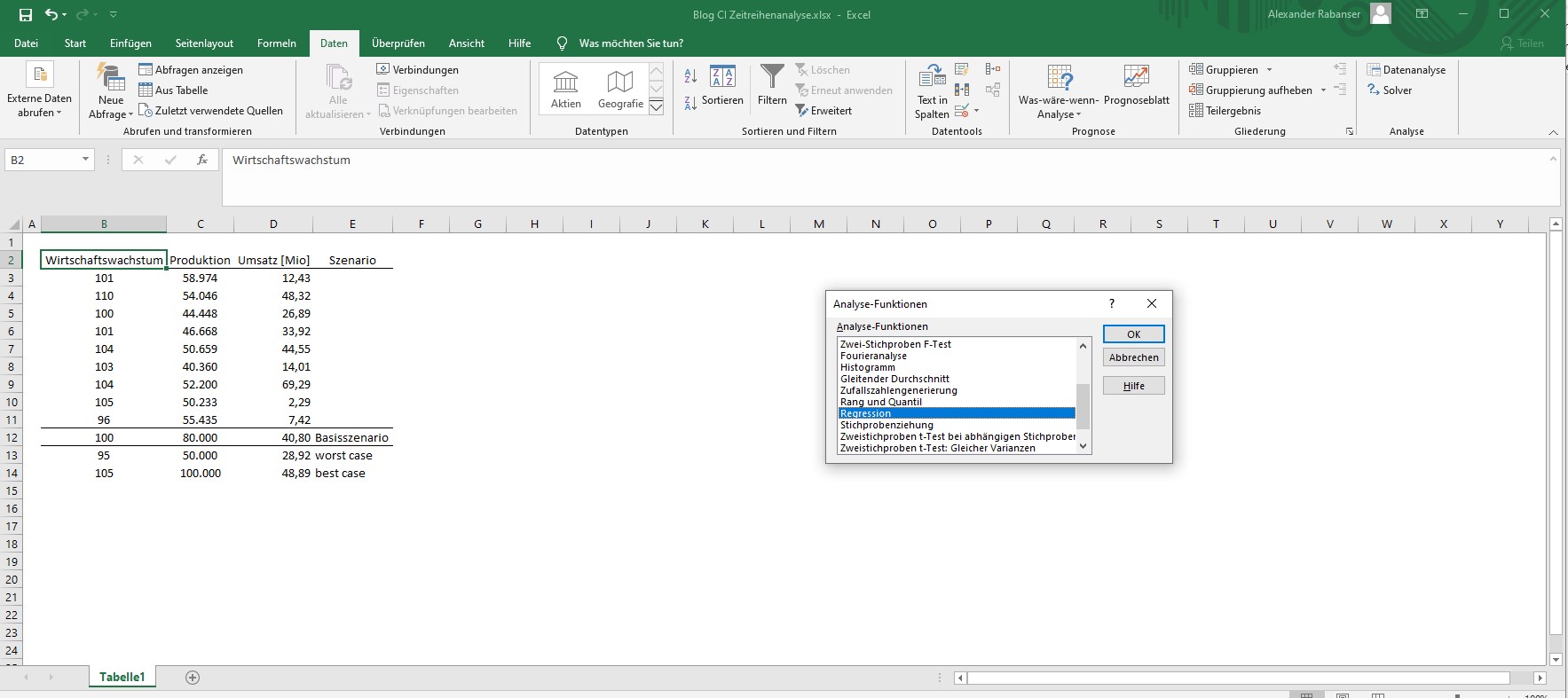Switch to the Formeln ribbon tab
1568x698 pixels.
pos(276,43)
